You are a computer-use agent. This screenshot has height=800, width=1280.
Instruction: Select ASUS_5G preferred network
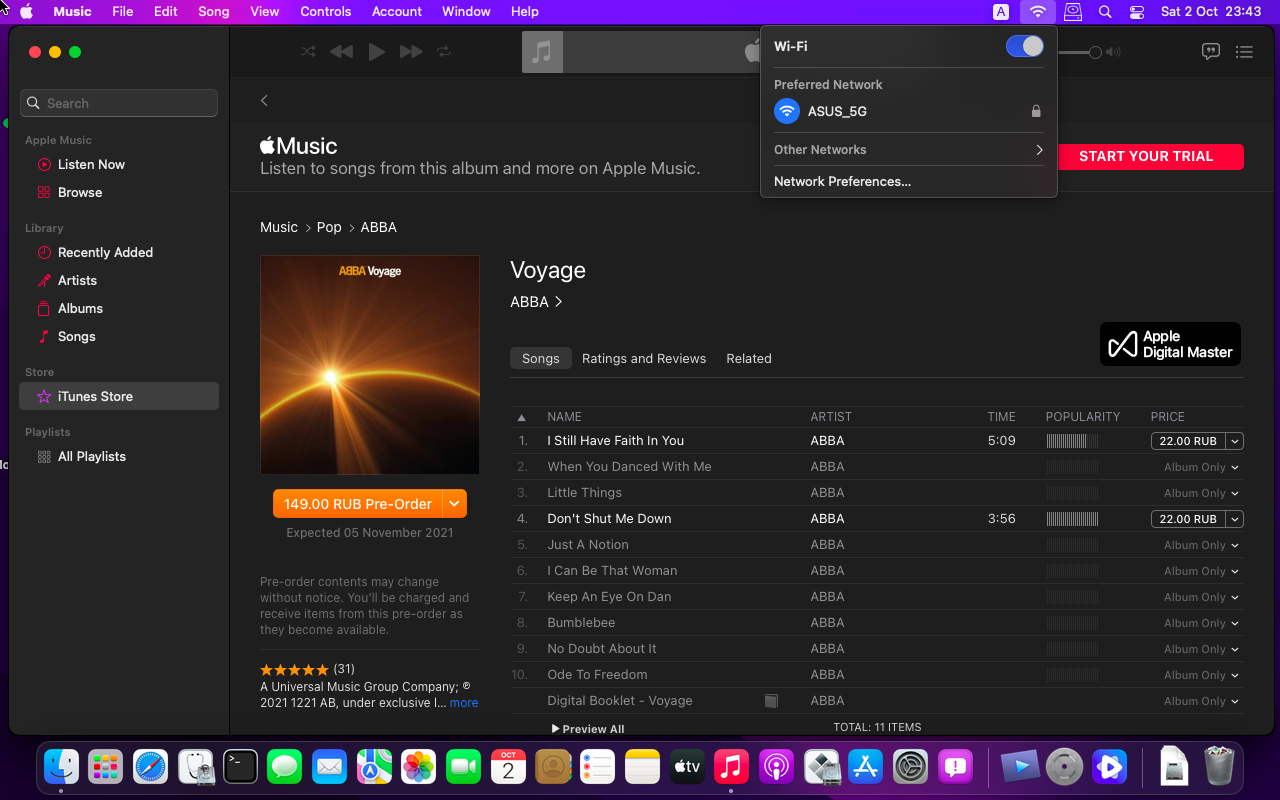coord(908,111)
